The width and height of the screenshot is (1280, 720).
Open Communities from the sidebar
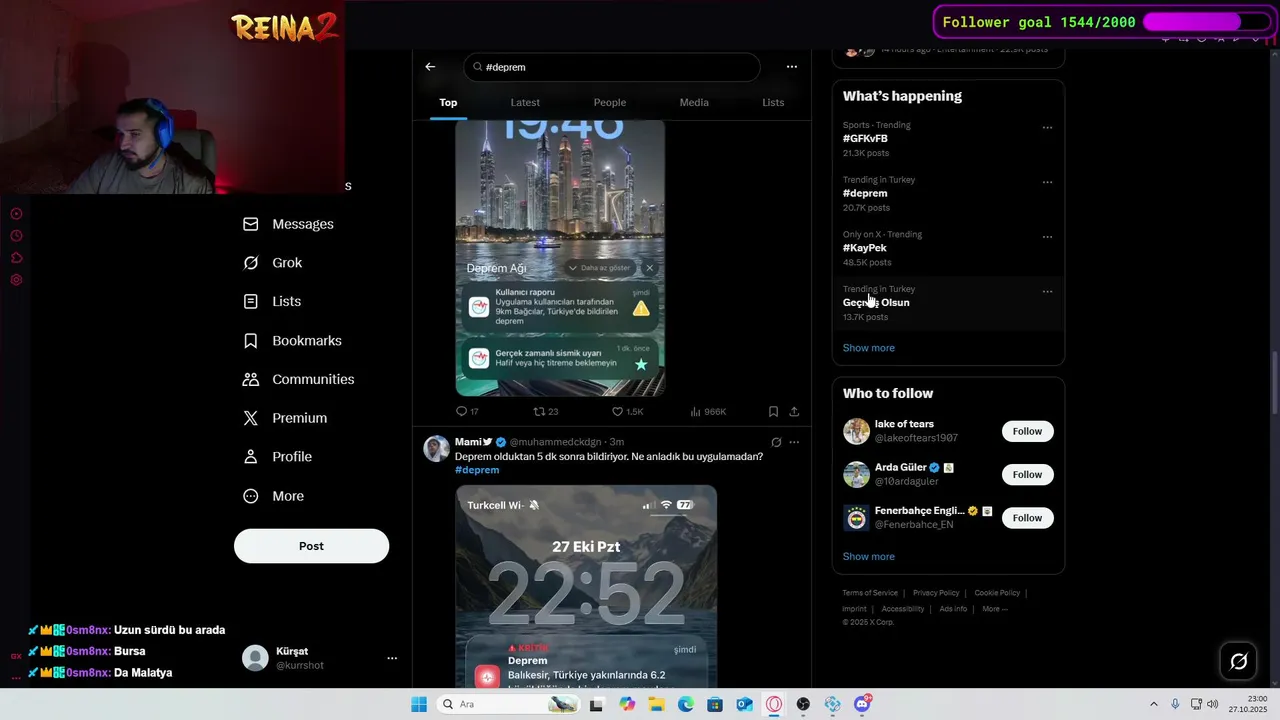(299, 379)
